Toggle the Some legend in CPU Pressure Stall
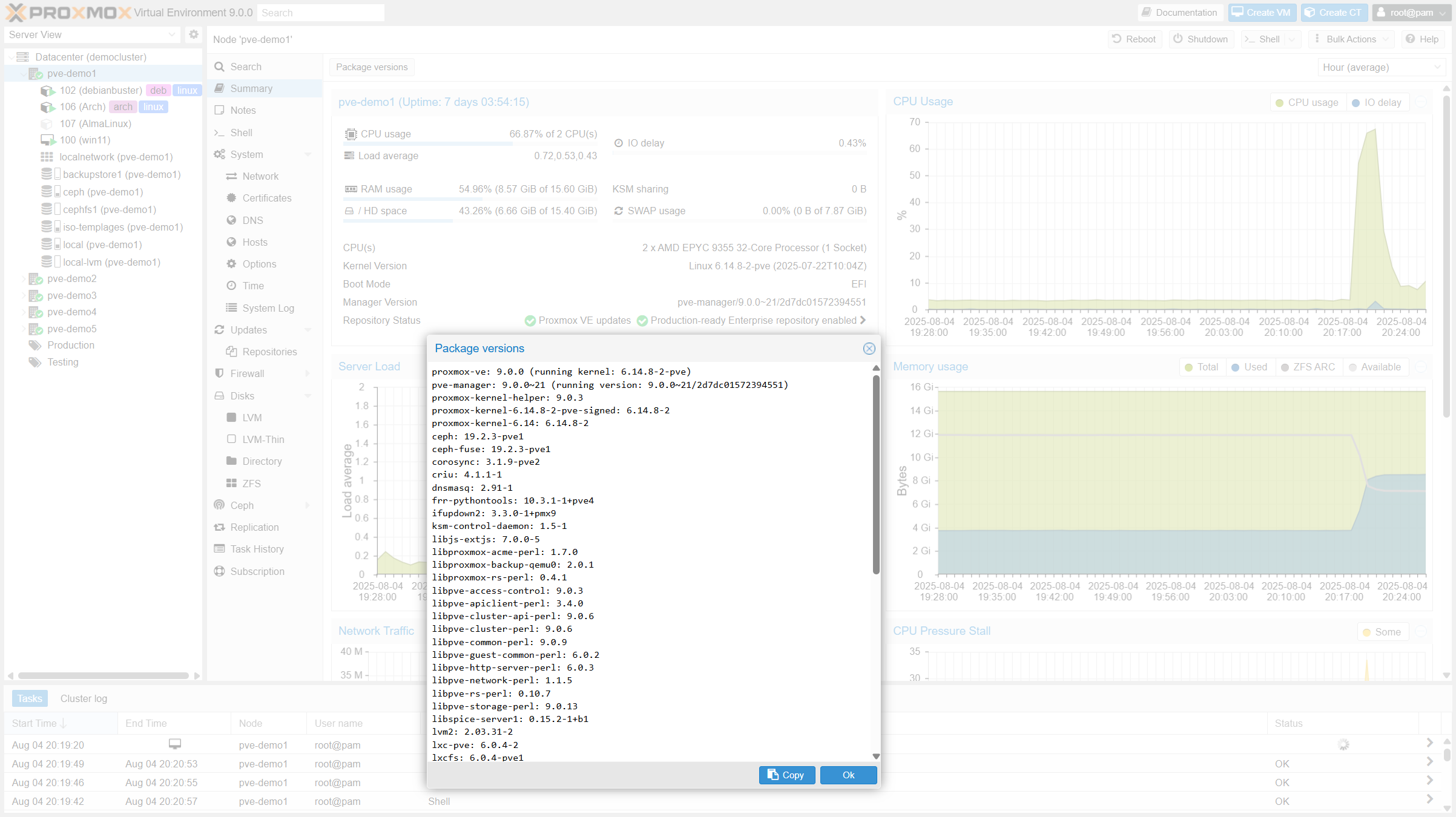Screen dimensions: 1456x817 tap(1383, 631)
